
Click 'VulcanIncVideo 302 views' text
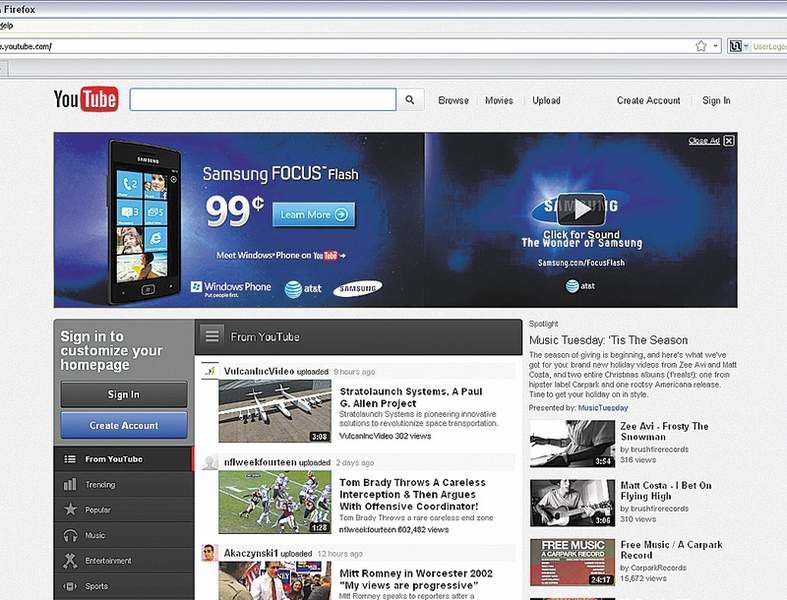tap(385, 436)
